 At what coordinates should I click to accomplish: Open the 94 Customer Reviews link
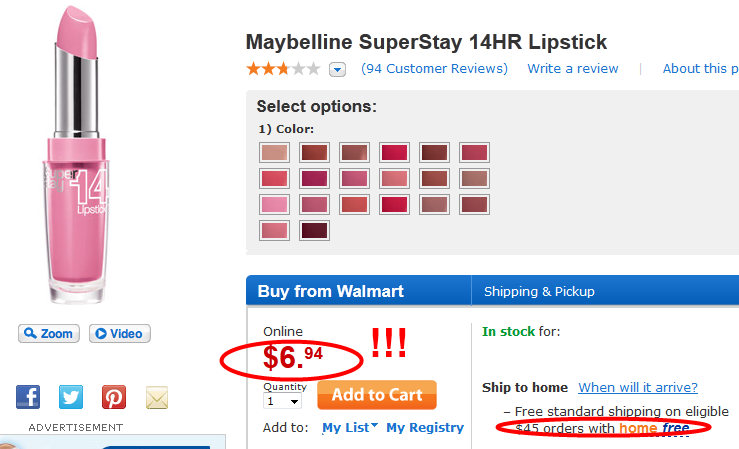tap(435, 69)
